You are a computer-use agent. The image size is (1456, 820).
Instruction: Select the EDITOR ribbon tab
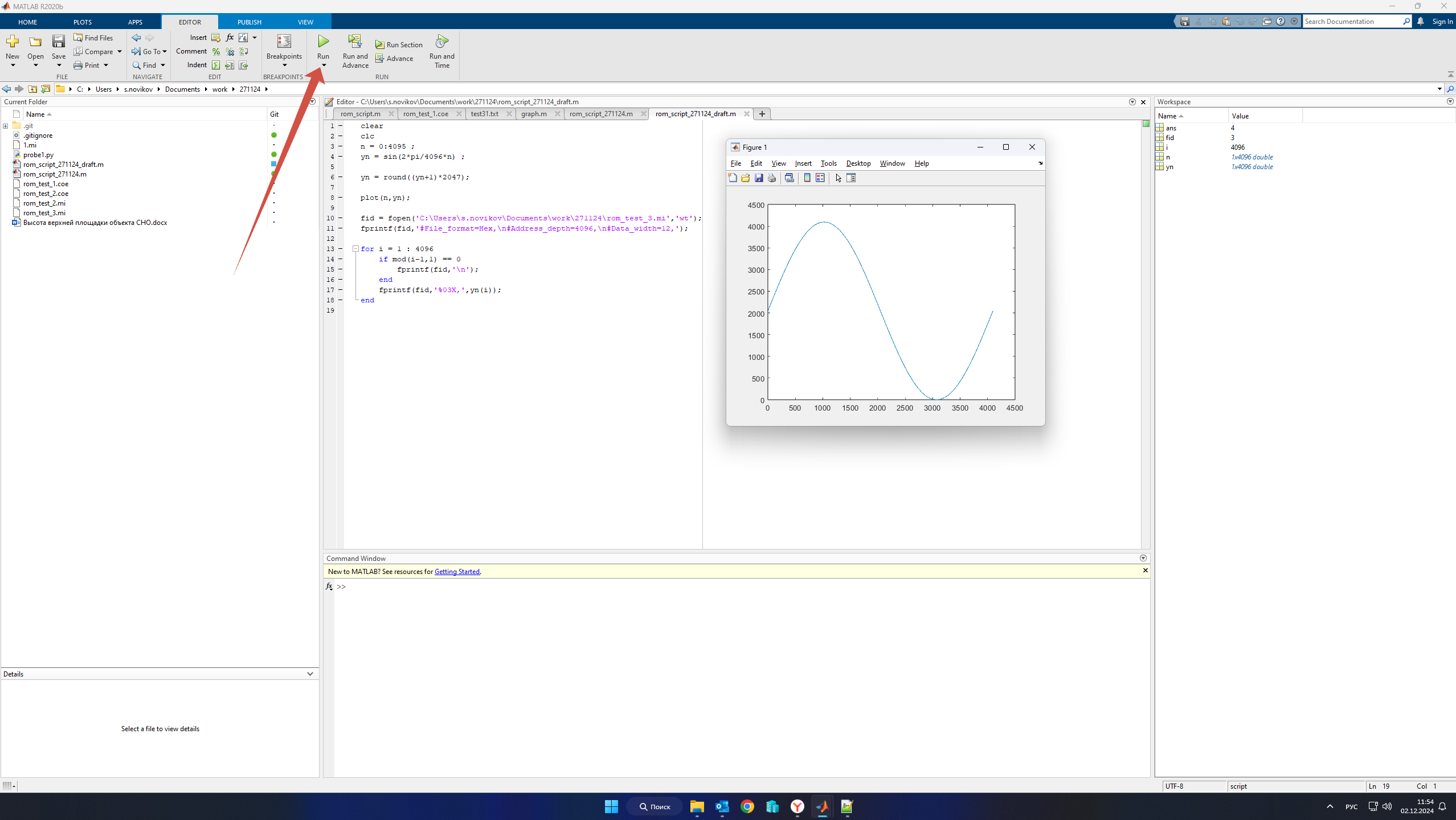[189, 22]
